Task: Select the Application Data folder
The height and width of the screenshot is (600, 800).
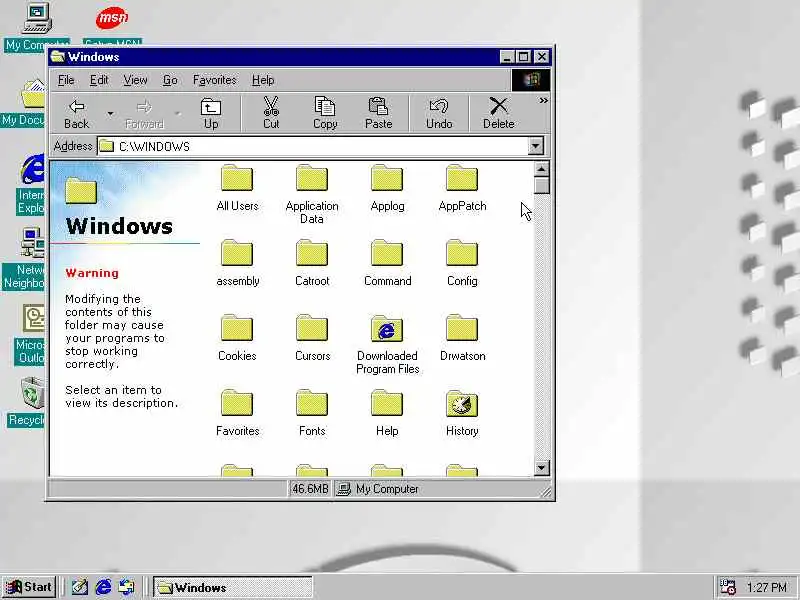Action: point(312,194)
